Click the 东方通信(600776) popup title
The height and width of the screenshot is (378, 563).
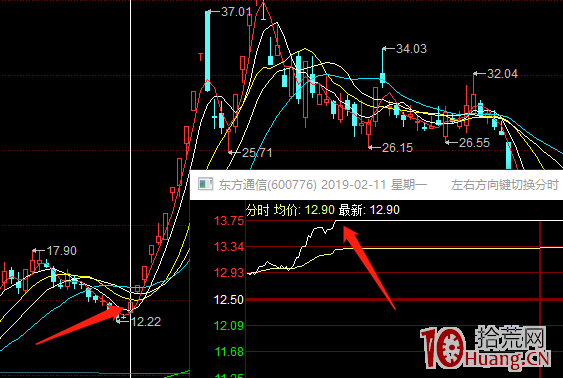point(267,185)
